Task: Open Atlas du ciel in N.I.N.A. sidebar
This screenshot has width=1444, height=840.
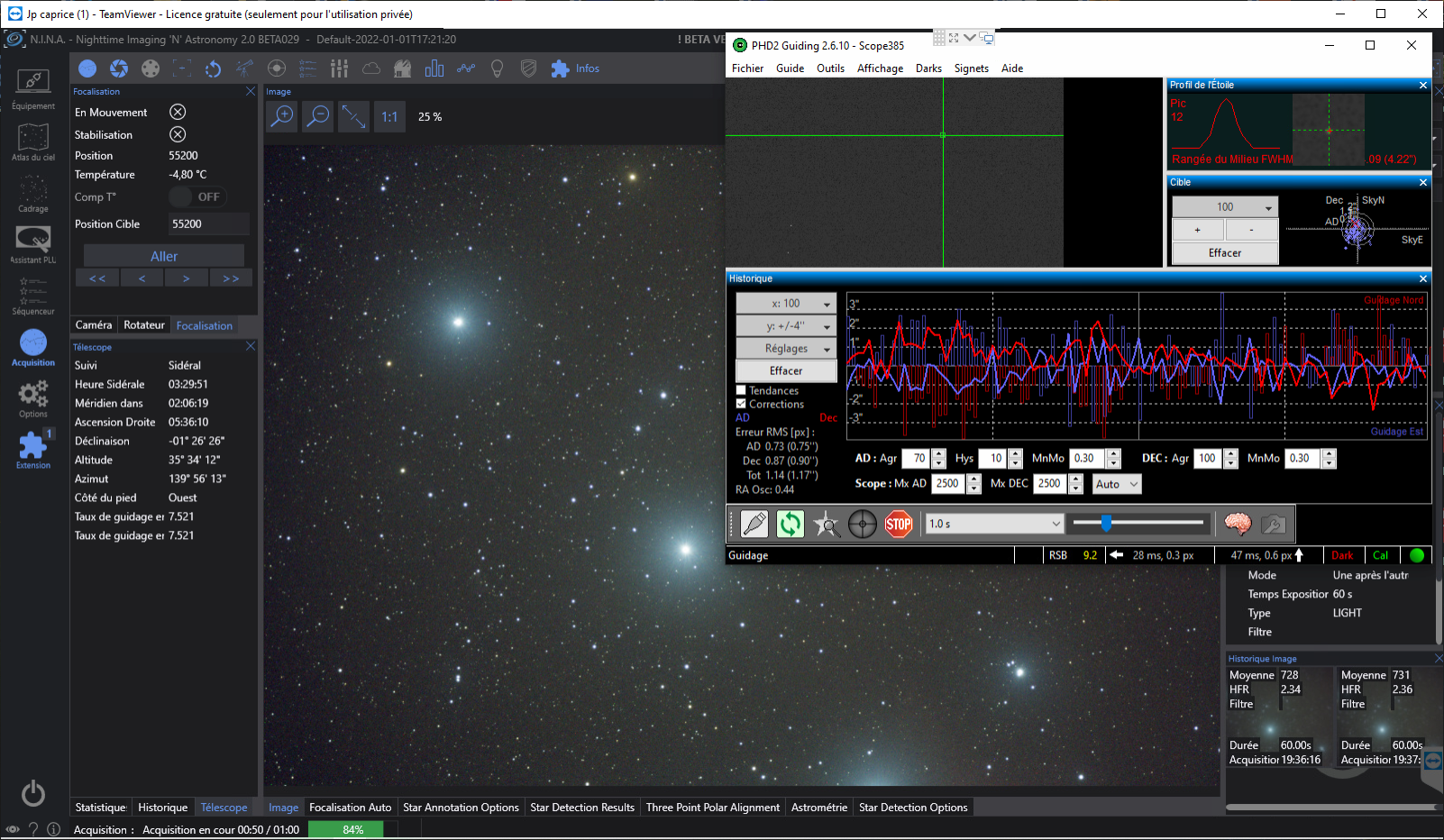Action: pyautogui.click(x=33, y=142)
